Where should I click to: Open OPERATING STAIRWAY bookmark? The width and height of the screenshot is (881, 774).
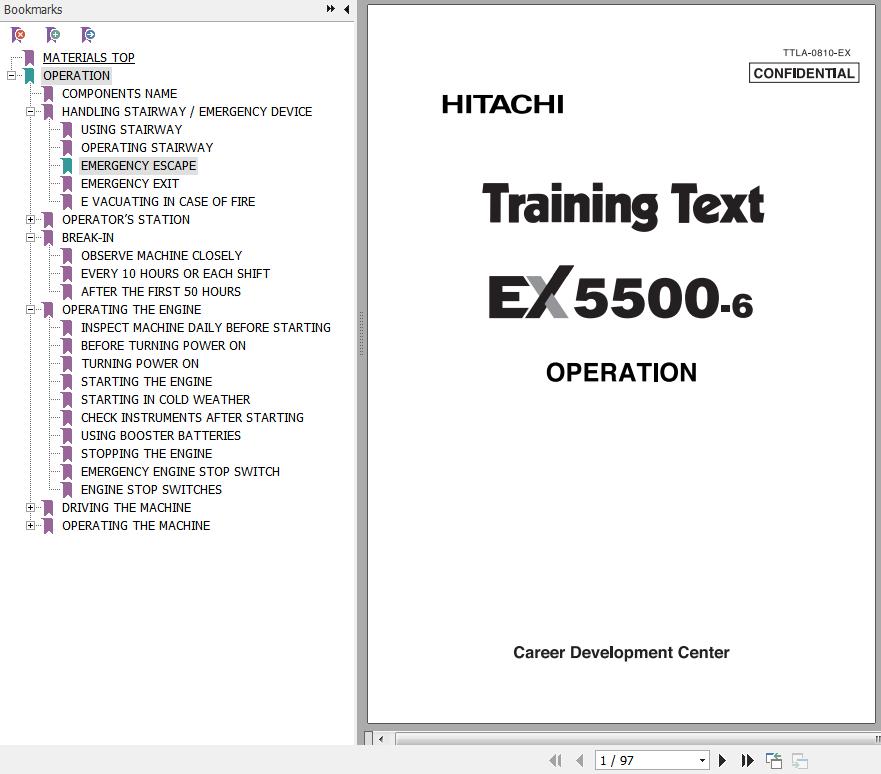tap(147, 147)
